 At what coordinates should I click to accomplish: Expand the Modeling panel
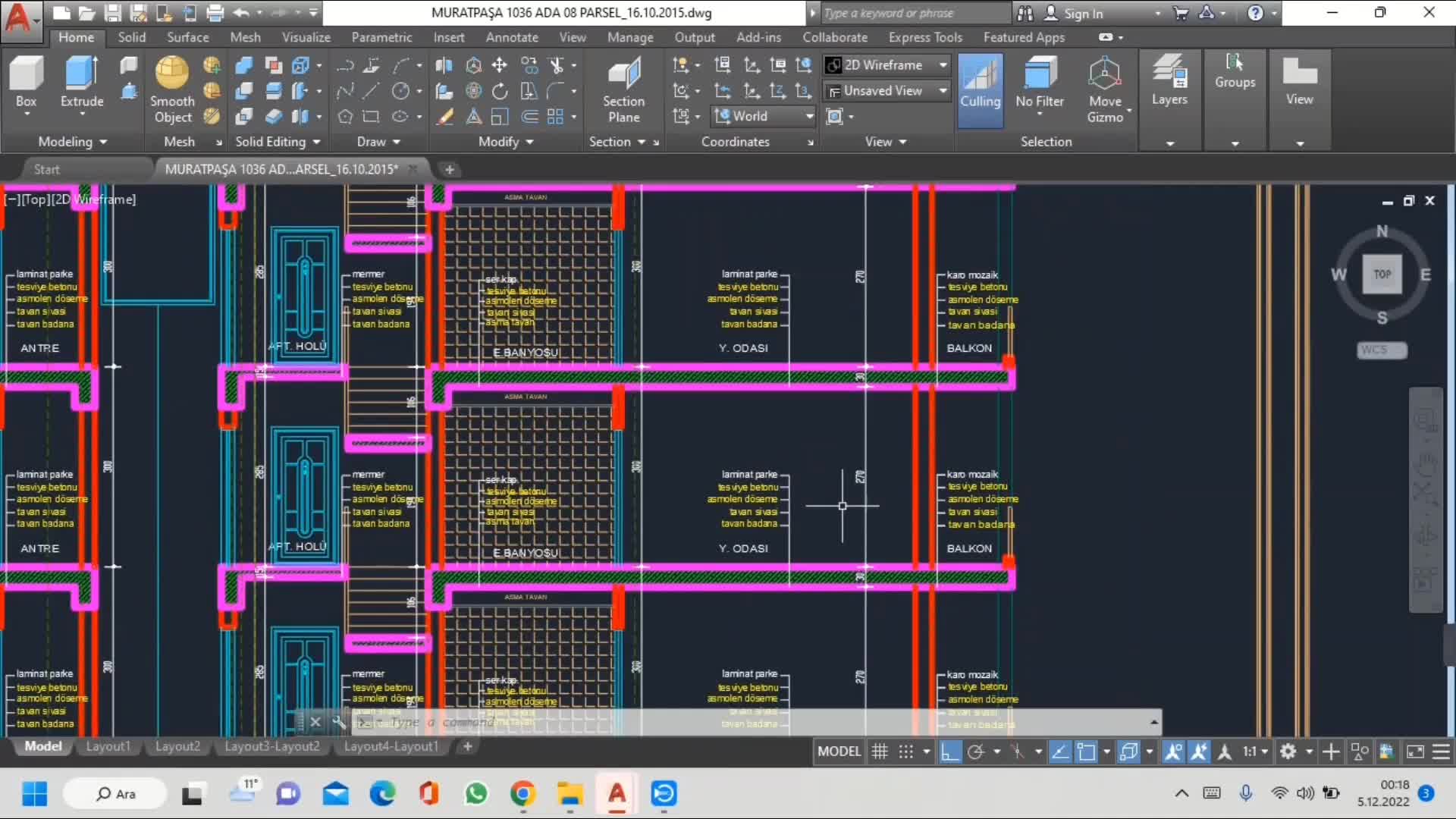click(x=73, y=142)
